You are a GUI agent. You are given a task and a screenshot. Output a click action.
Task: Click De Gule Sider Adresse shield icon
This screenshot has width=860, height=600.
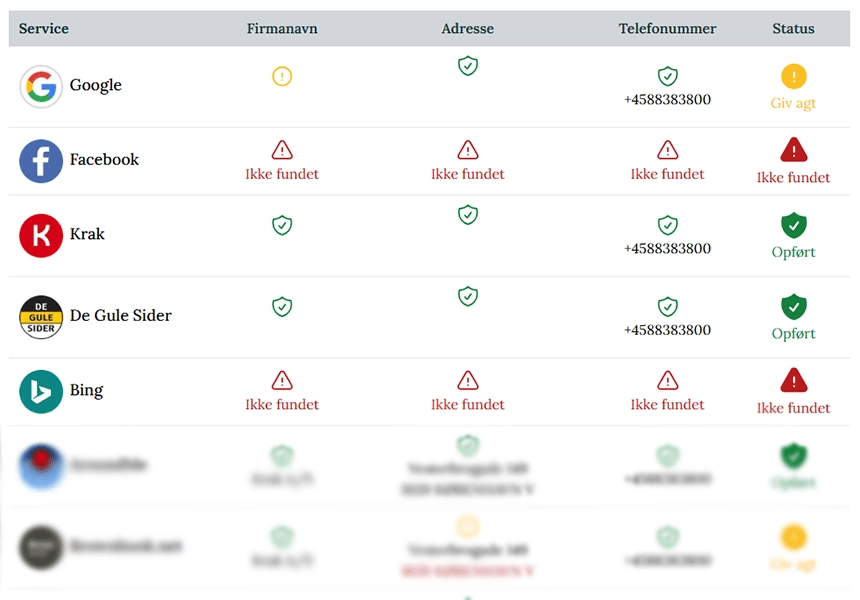click(468, 296)
